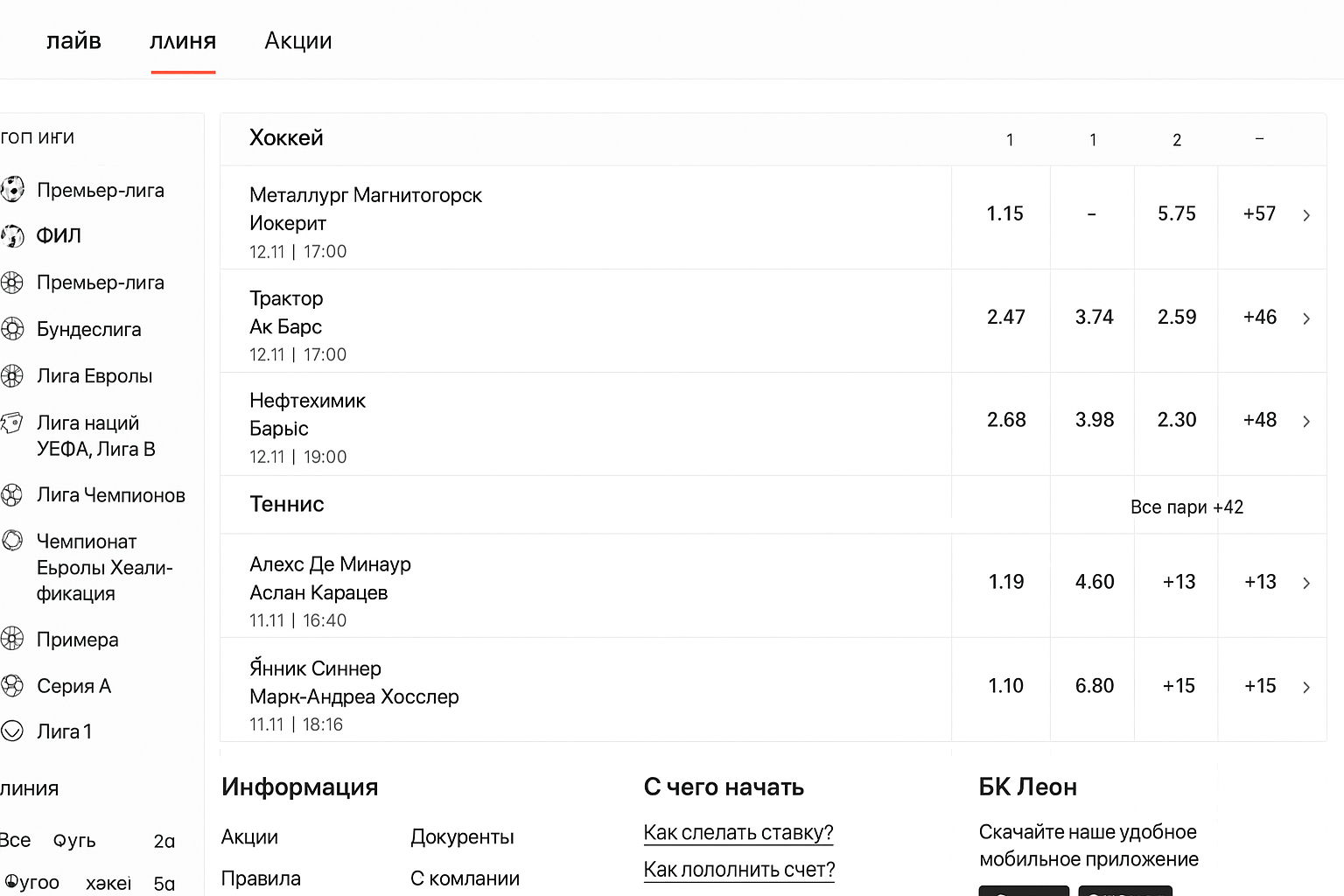Open Янник Синнер match details chevron

1305,688
